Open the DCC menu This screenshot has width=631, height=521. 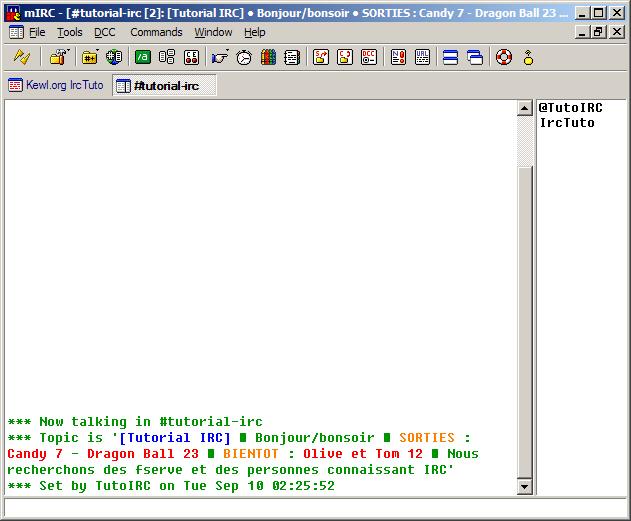point(105,32)
